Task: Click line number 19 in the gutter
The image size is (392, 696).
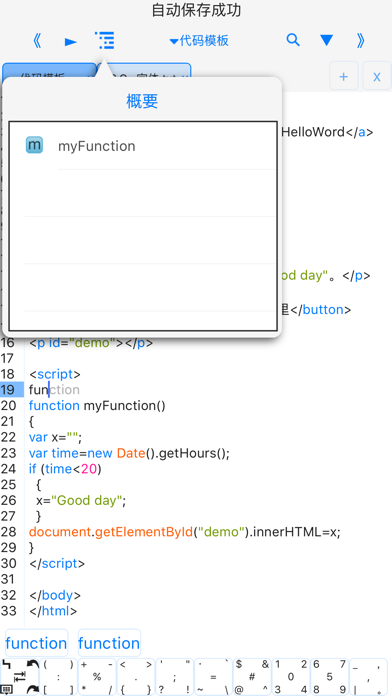Action: click(x=8, y=390)
